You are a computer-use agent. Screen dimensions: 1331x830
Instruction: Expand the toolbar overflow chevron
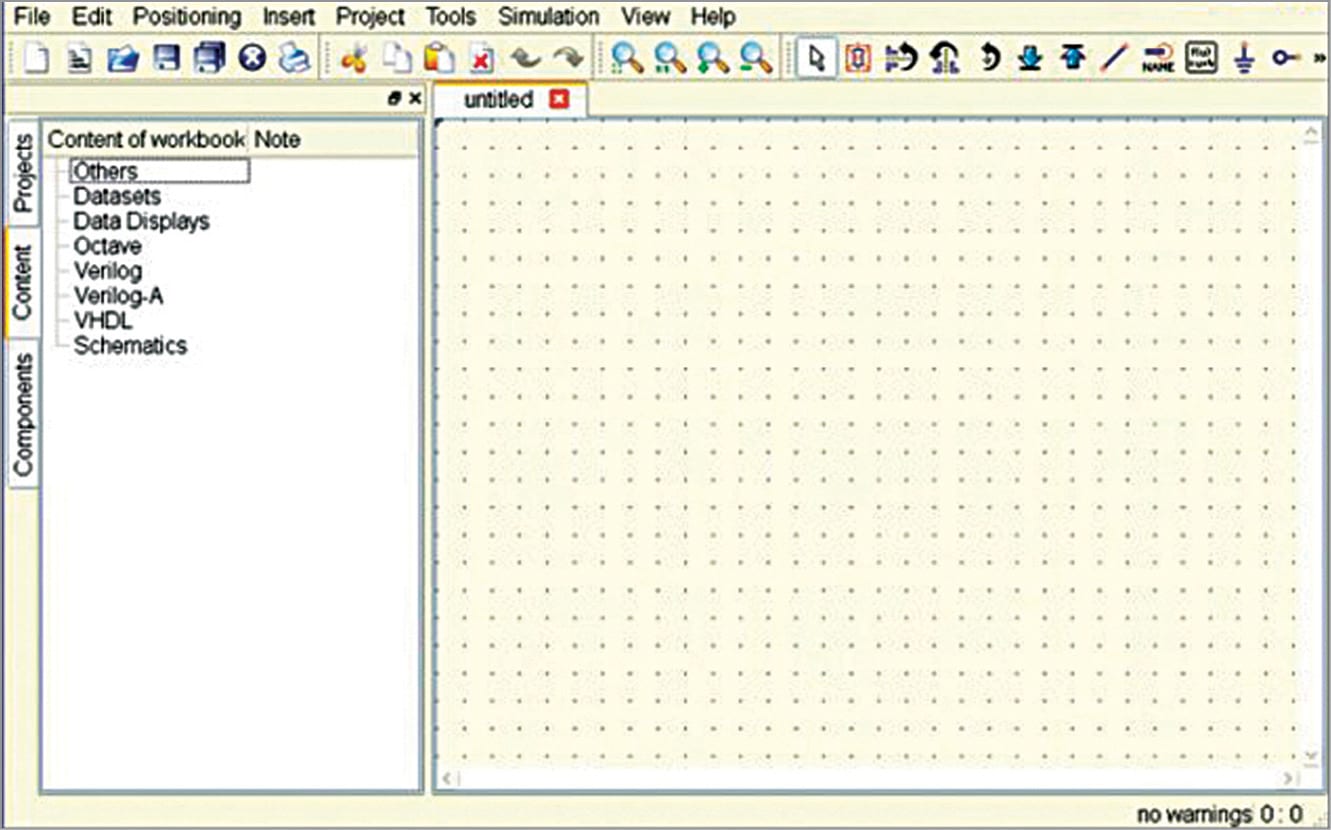coord(1318,59)
